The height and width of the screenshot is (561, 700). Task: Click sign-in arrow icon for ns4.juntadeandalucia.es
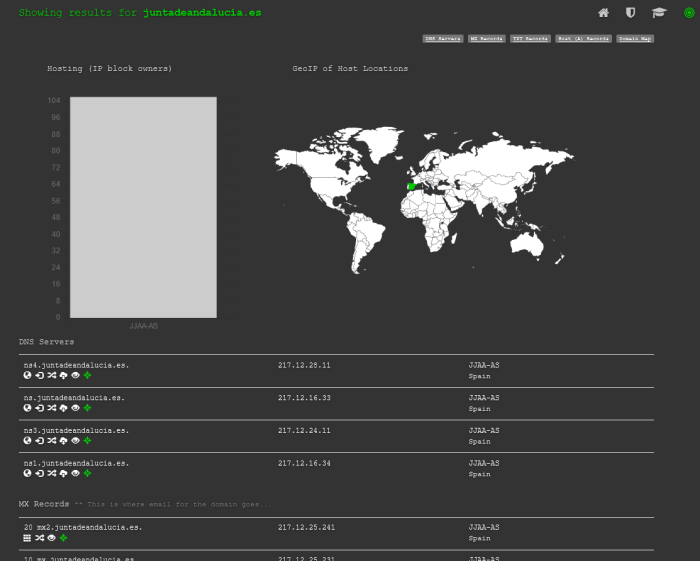pyautogui.click(x=39, y=375)
